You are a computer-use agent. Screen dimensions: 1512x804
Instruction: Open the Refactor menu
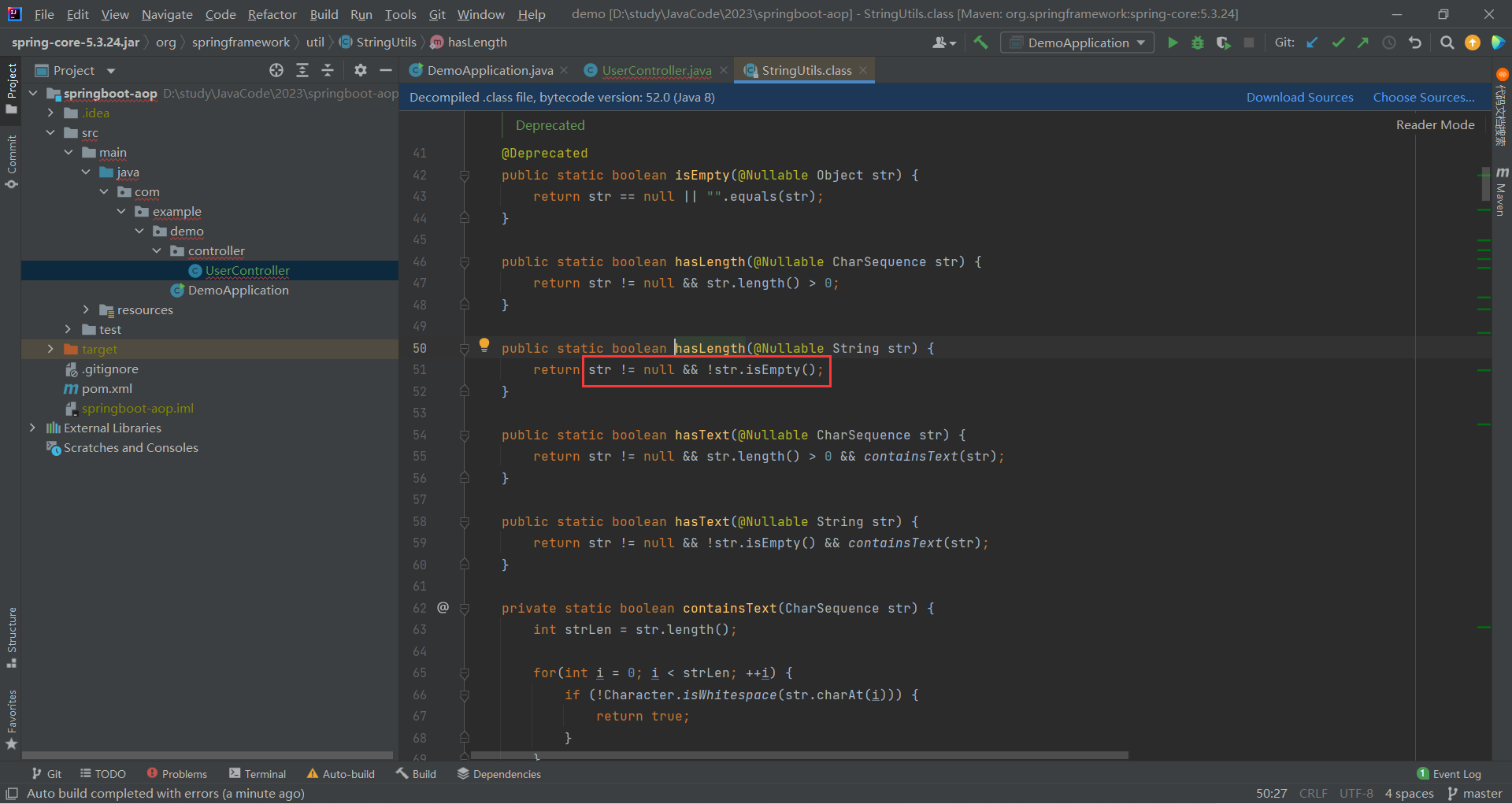272,14
